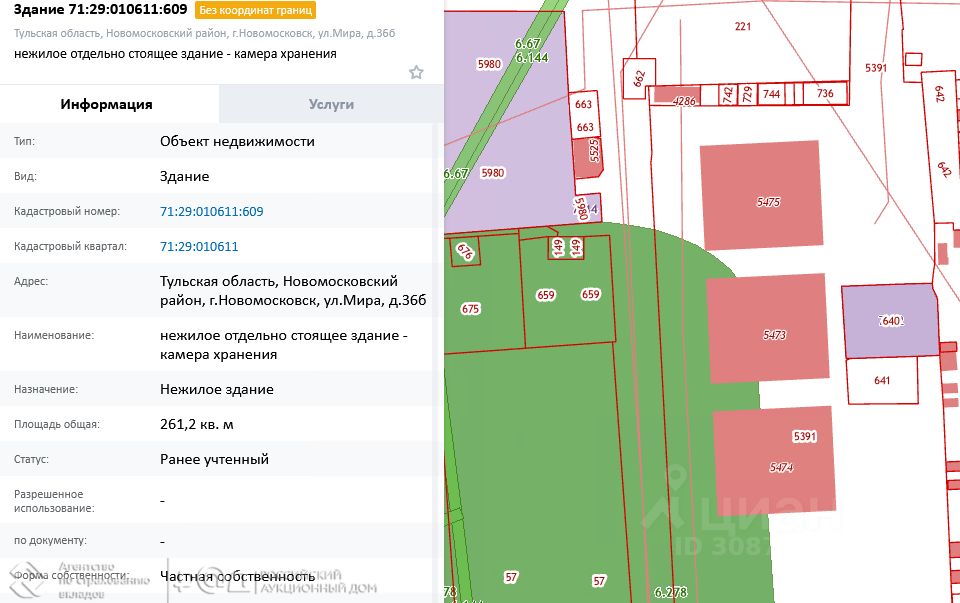Open cadastral quarter link 71:29:010611
Viewport: 960px width, 603px height.
pos(199,246)
